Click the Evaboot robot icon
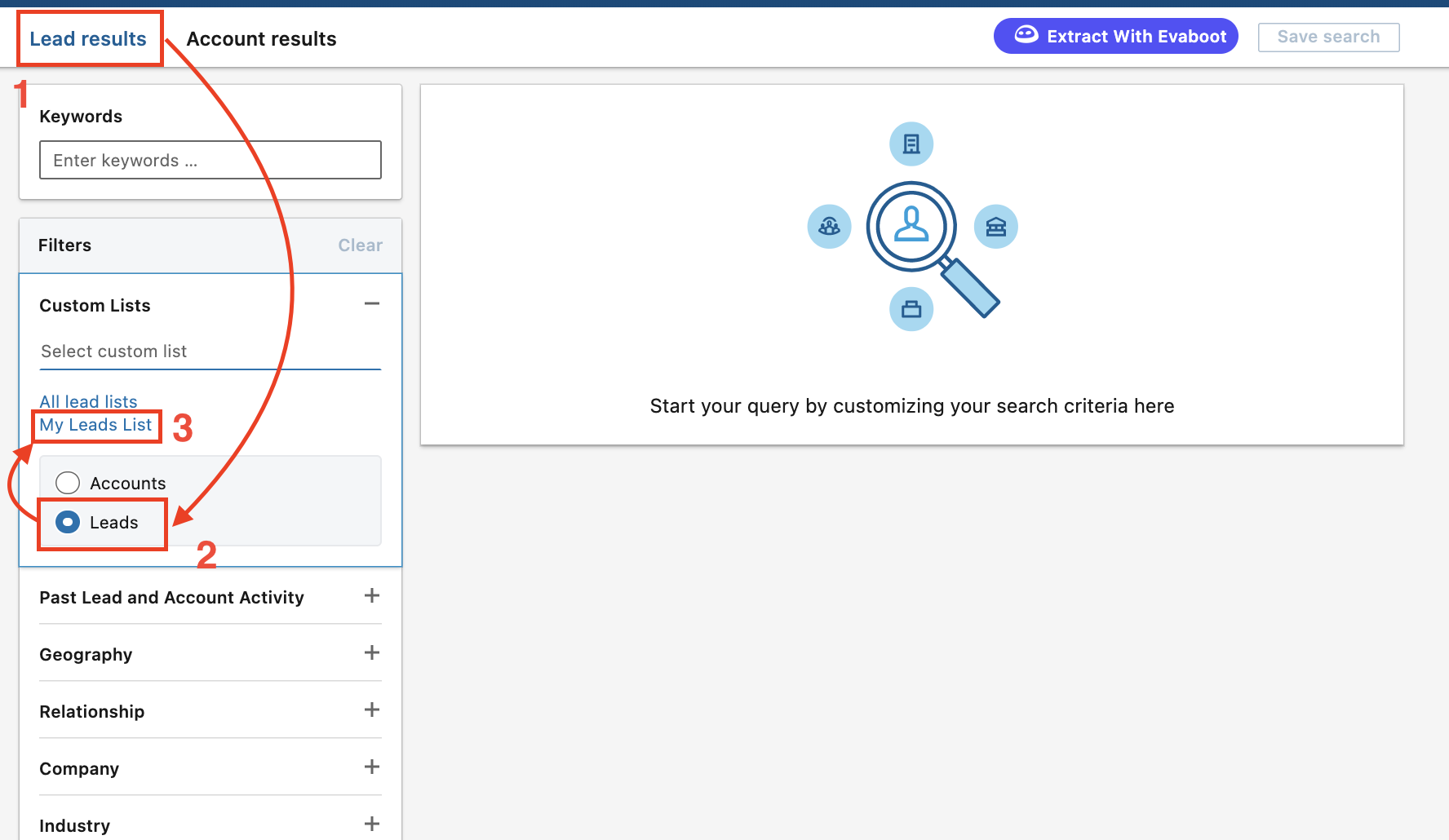The height and width of the screenshot is (840, 1449). pyautogui.click(x=1026, y=35)
